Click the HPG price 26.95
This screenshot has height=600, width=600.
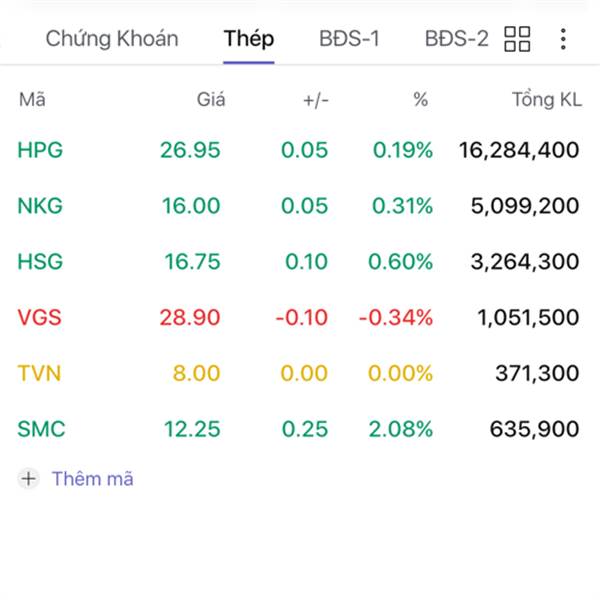tap(190, 151)
